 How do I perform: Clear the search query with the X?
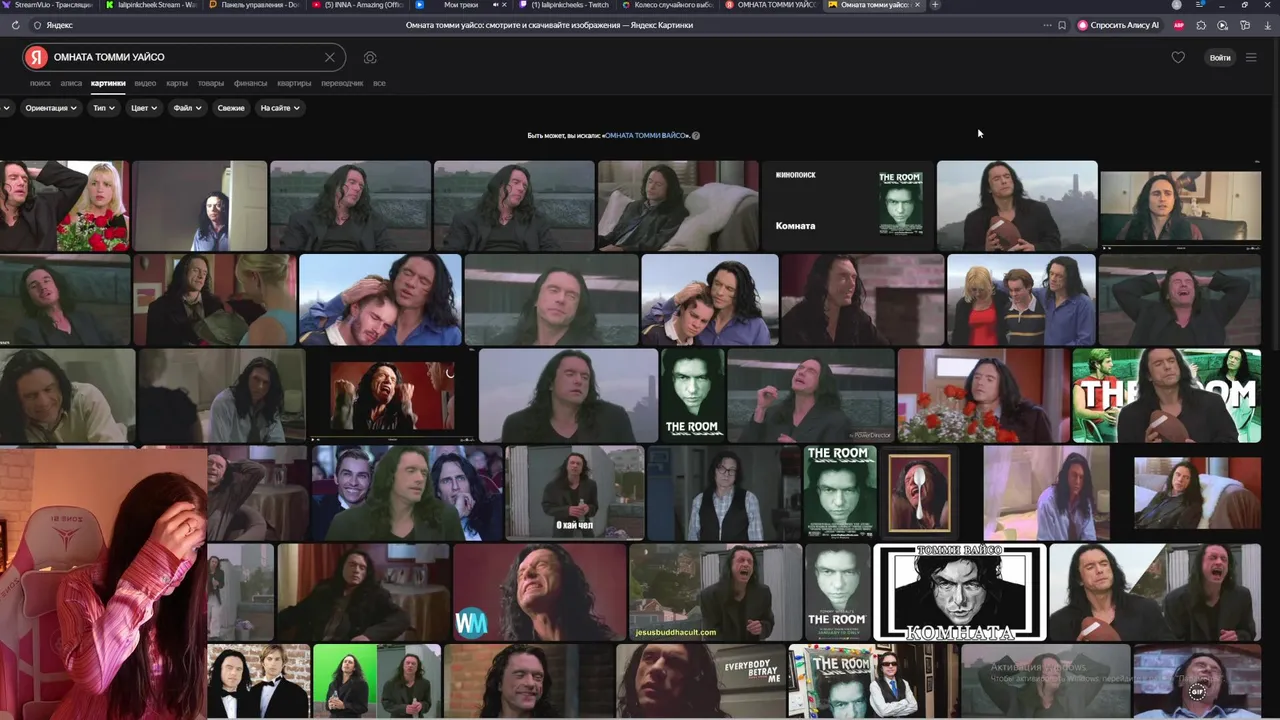point(329,57)
